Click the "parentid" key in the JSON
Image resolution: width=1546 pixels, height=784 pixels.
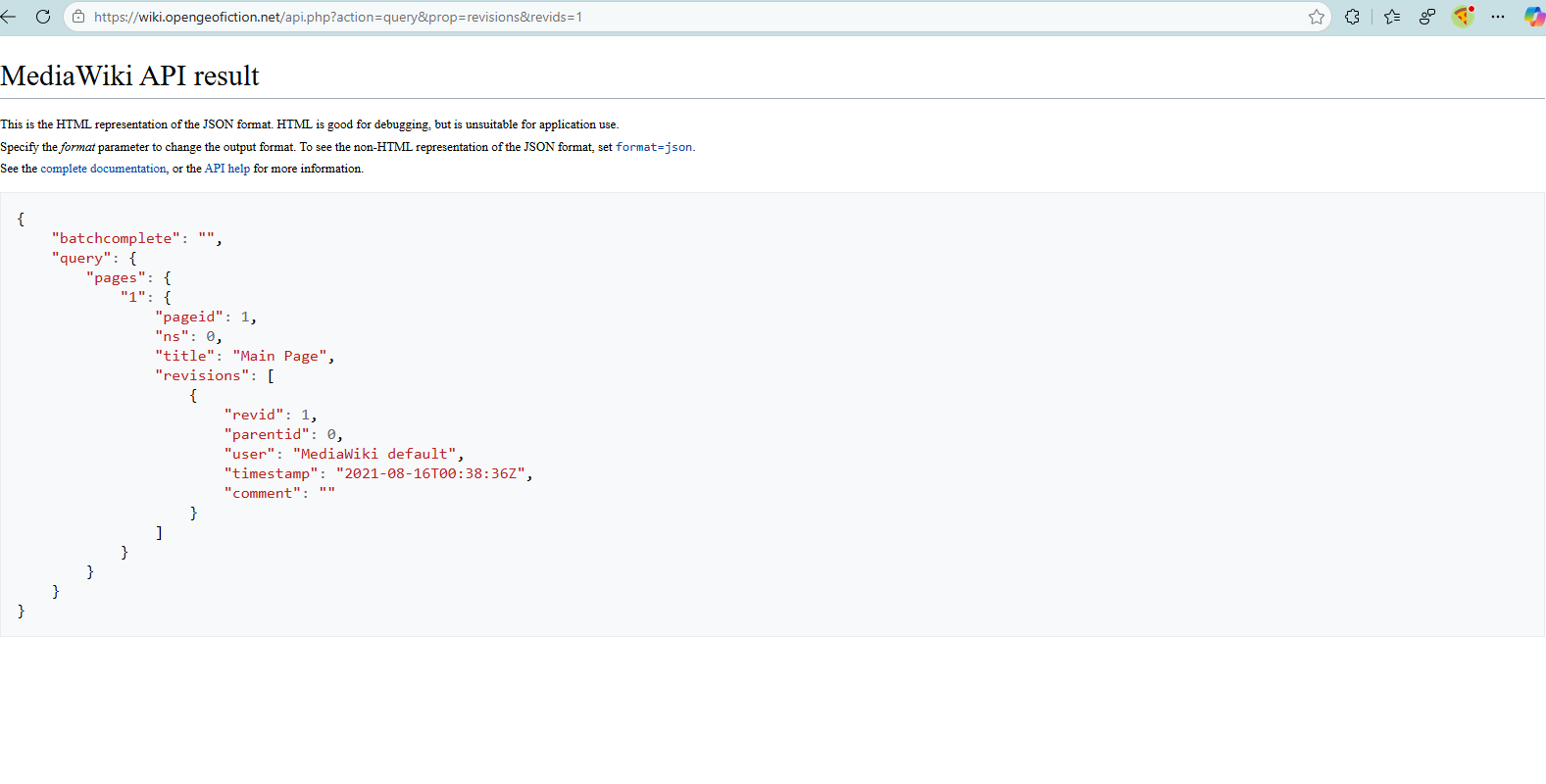pyautogui.click(x=267, y=434)
